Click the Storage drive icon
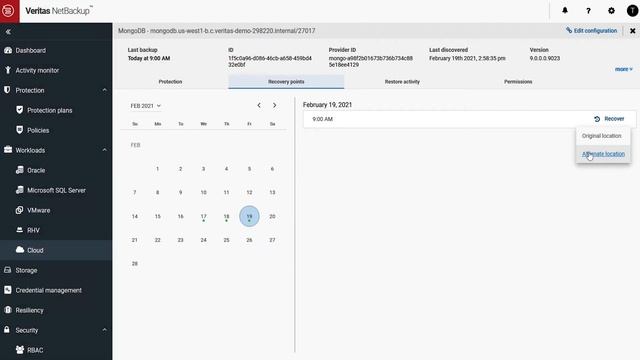640x360 pixels. click(7, 270)
